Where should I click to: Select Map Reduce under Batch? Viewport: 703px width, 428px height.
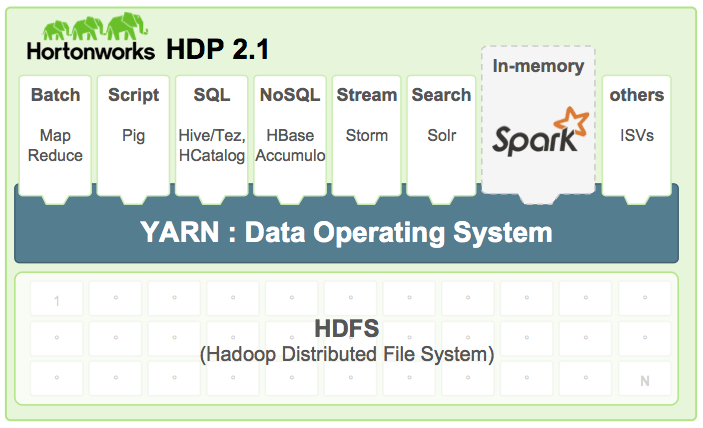pyautogui.click(x=55, y=145)
